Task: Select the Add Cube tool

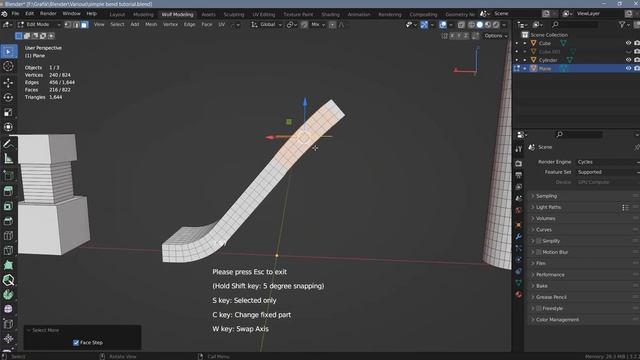Action: click(x=8, y=175)
